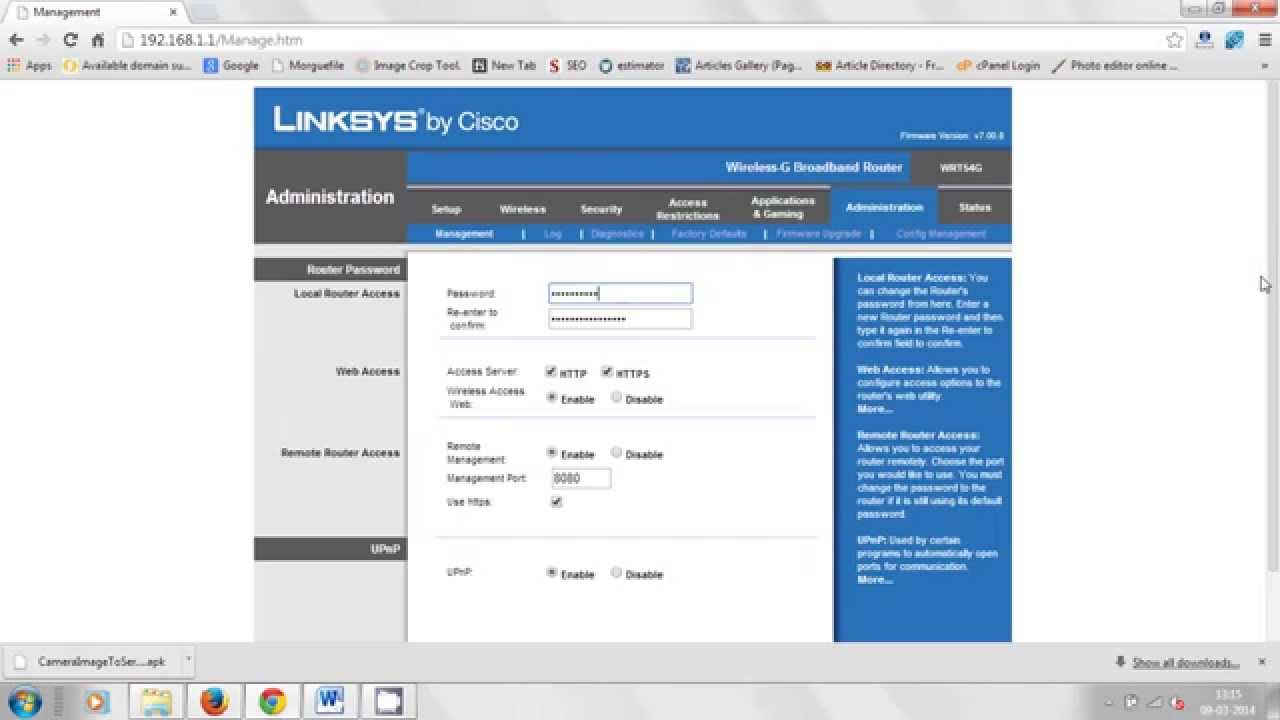Click the browser forward arrow
Image resolution: width=1280 pixels, height=720 pixels.
(x=43, y=40)
